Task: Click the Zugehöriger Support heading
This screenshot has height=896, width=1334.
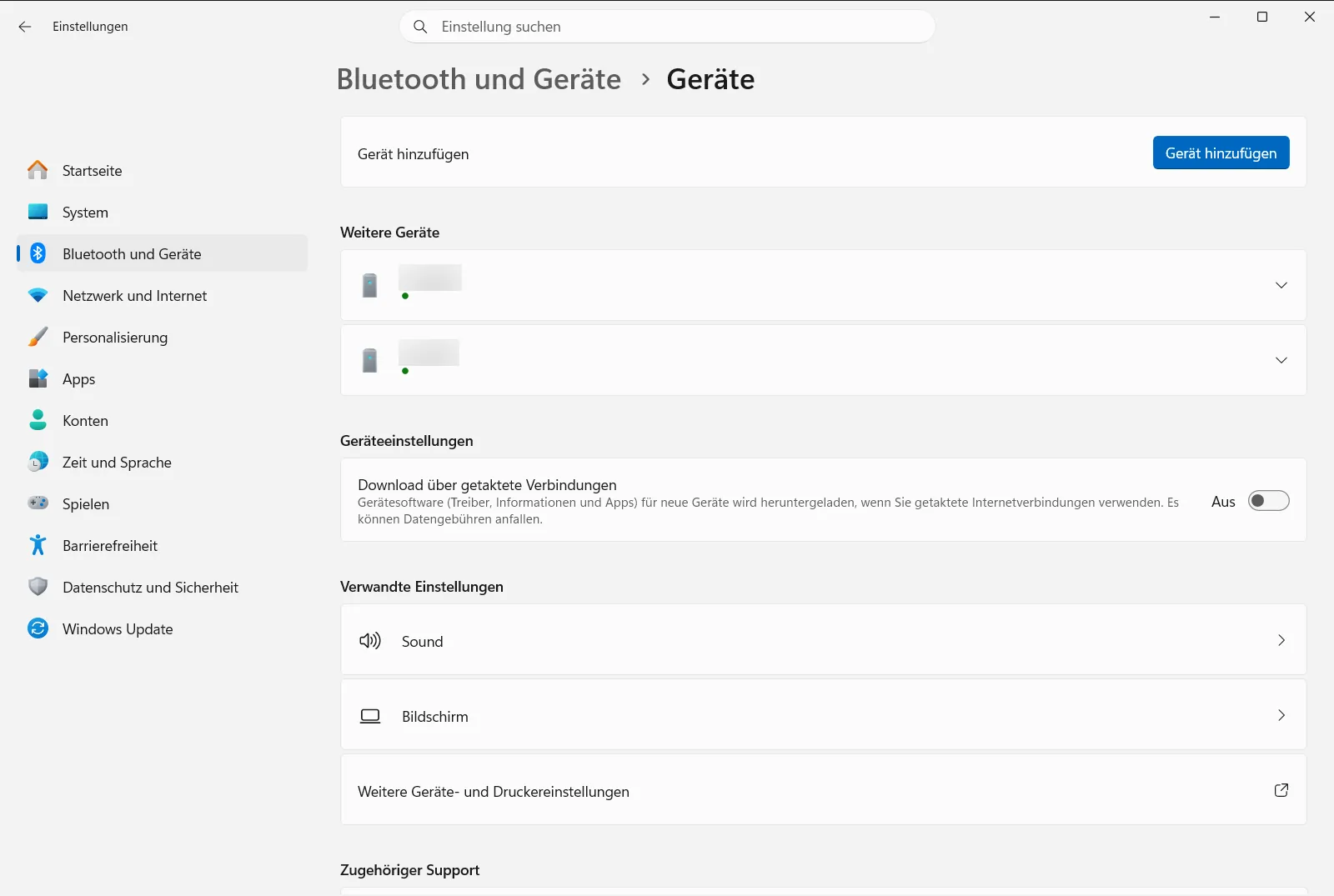Action: [x=409, y=870]
